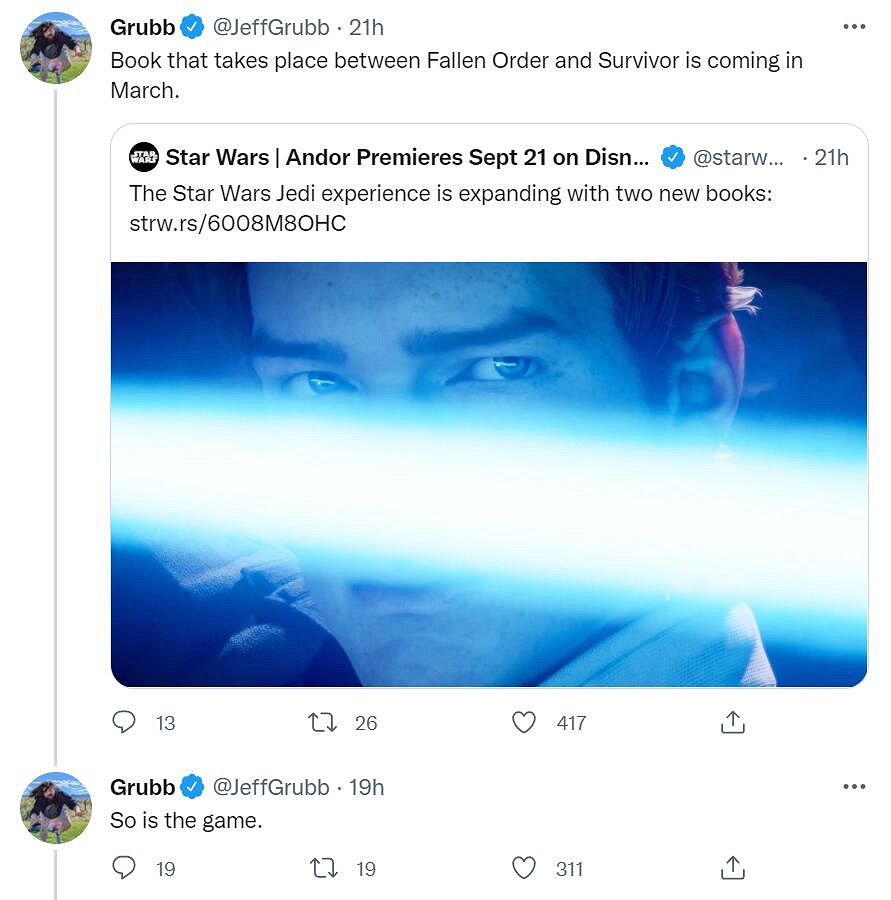
Task: Open the Star Wars account avatar
Action: click(144, 157)
